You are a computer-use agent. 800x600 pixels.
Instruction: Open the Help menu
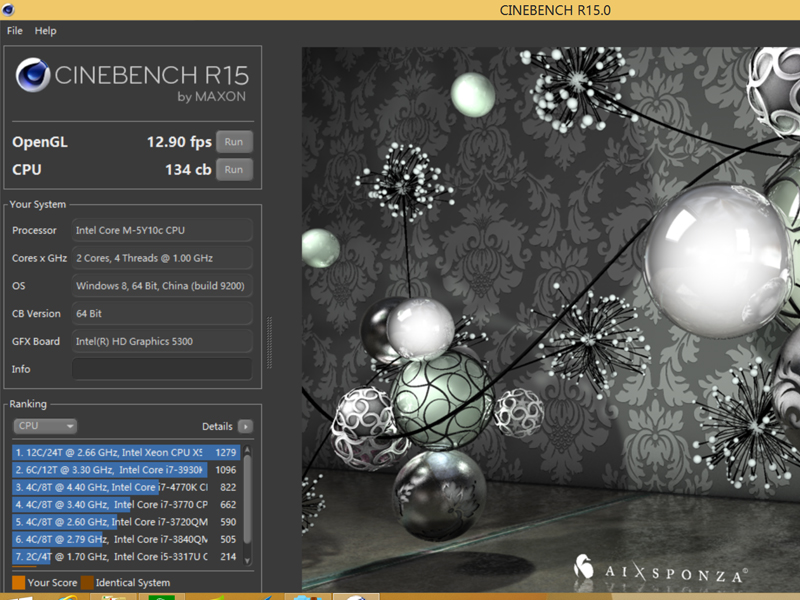point(45,31)
